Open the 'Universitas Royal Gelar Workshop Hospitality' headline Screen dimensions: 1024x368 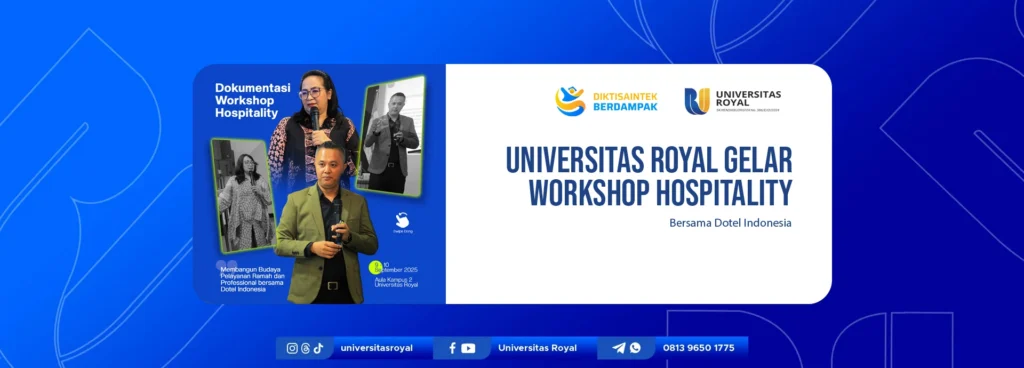(x=649, y=177)
